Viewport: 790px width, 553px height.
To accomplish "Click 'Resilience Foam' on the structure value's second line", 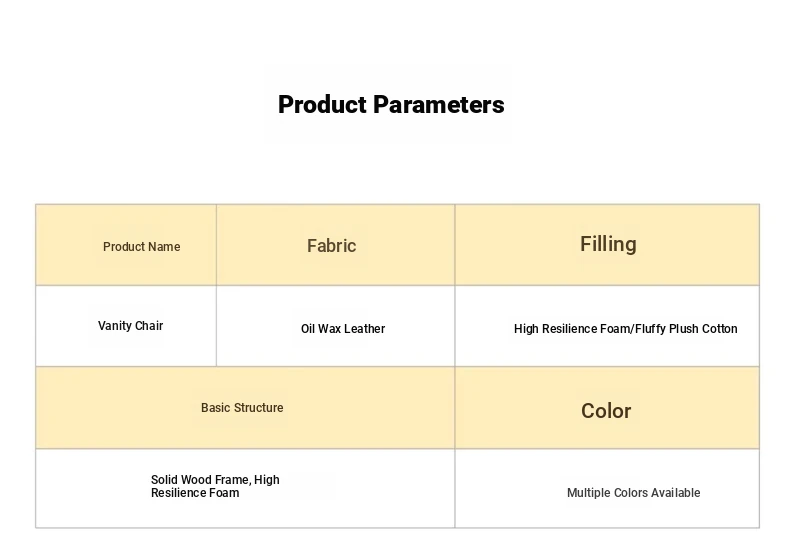I will [195, 493].
